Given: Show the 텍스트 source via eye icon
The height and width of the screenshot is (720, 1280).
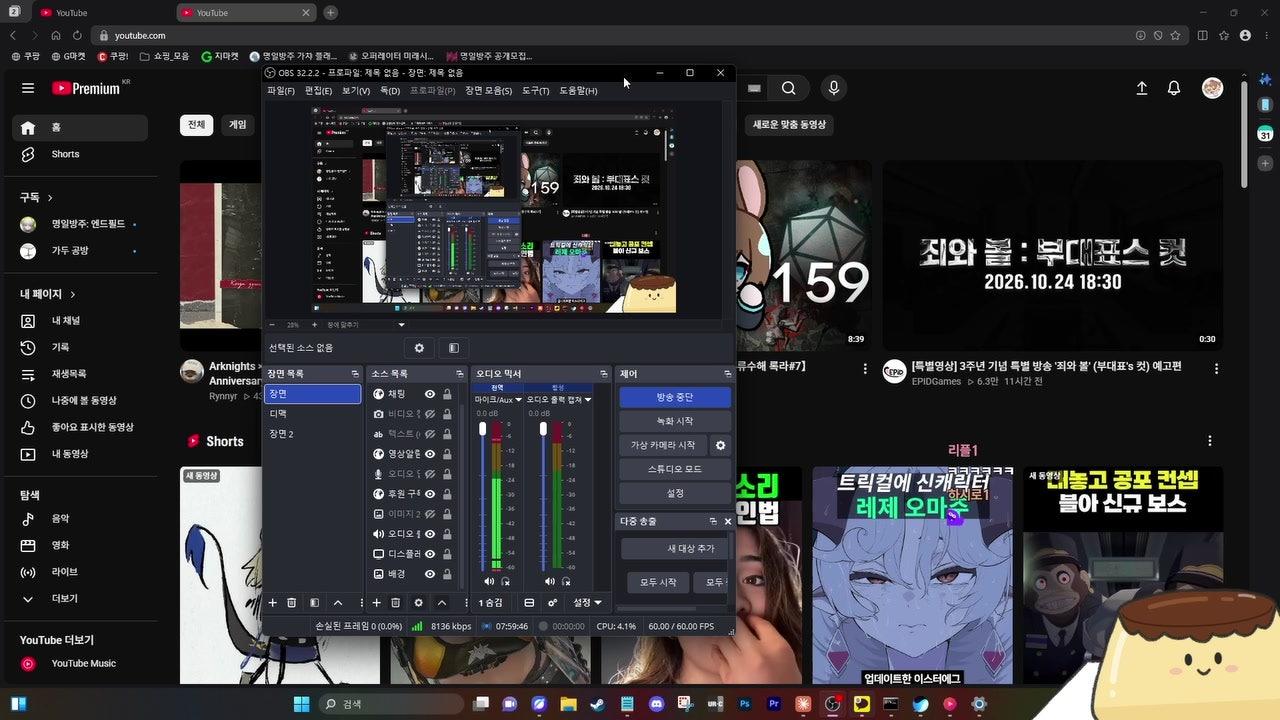Looking at the screenshot, I should pos(430,434).
